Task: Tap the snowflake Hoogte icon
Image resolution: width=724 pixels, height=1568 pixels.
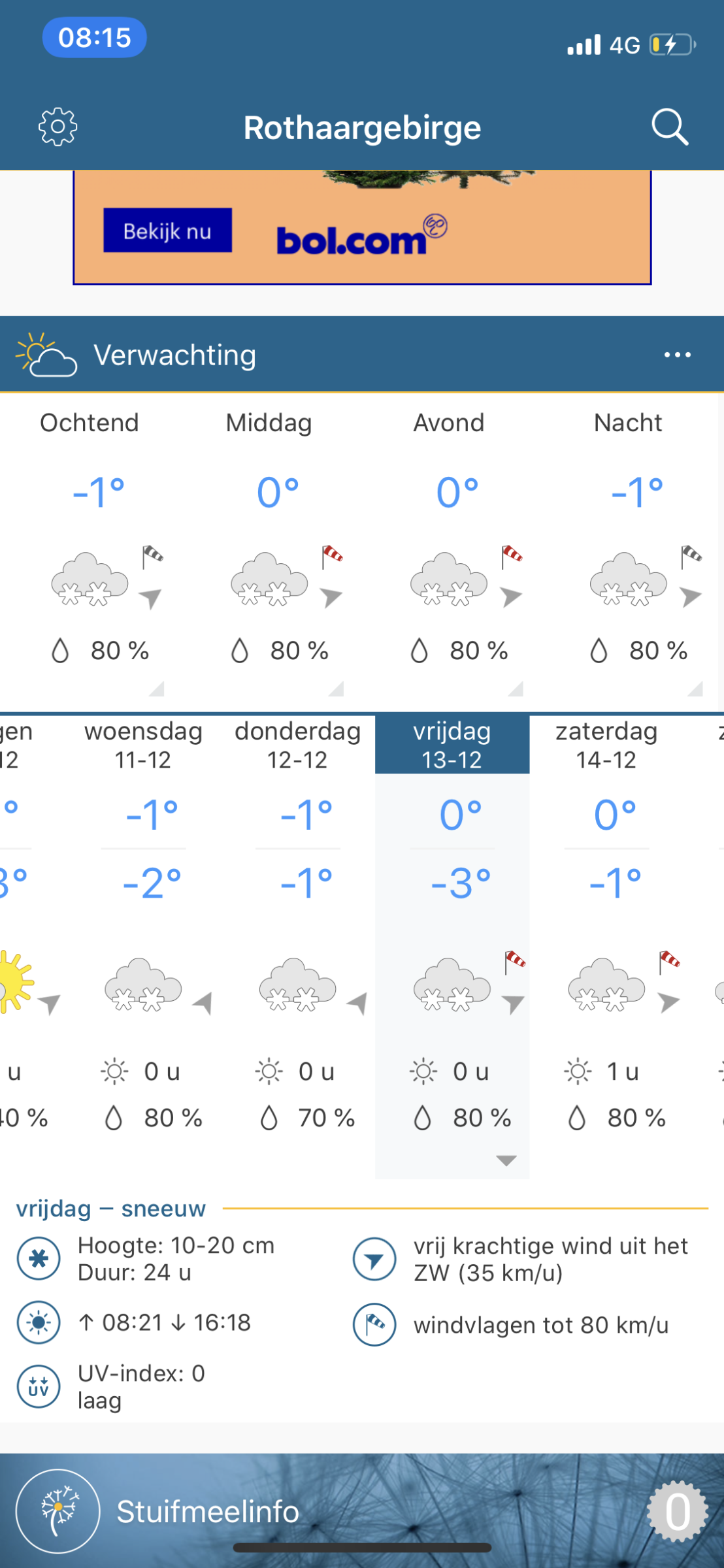Action: (x=39, y=1258)
